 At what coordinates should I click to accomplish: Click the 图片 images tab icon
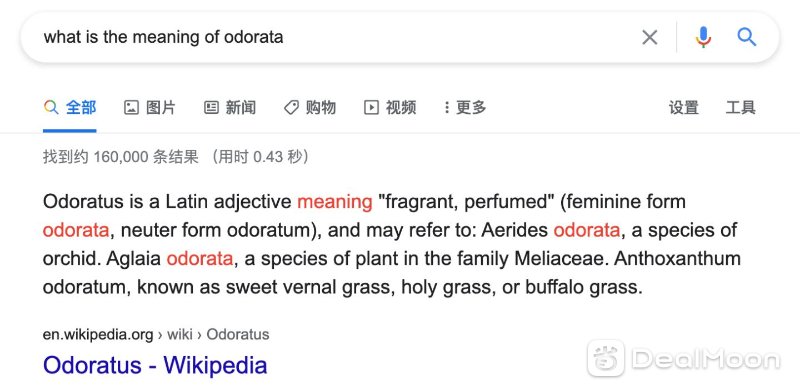pos(132,107)
